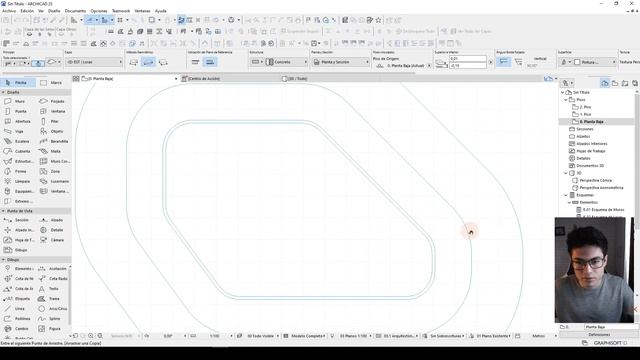The width and height of the screenshot is (640, 360).
Task: Collapse the Punto de Vista section
Action: coord(3,211)
